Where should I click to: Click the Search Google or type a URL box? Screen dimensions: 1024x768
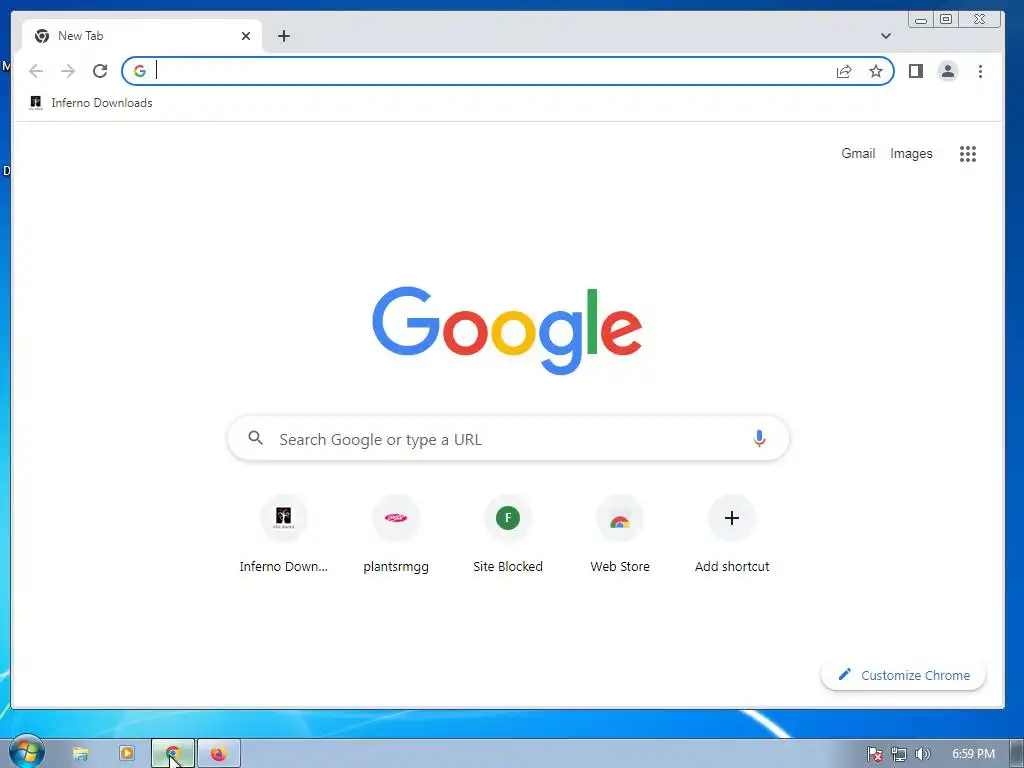point(508,439)
